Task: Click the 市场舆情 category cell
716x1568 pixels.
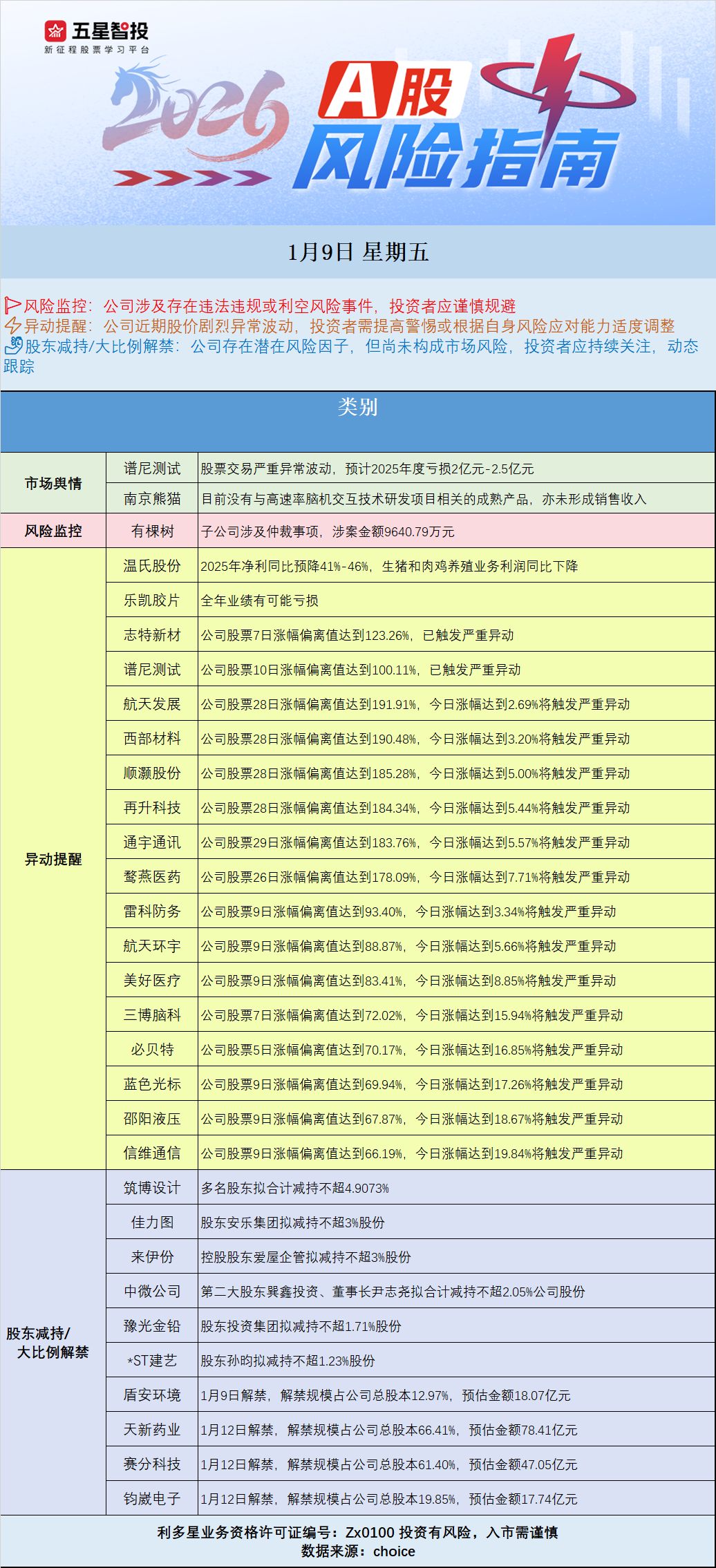Action: coord(53,483)
